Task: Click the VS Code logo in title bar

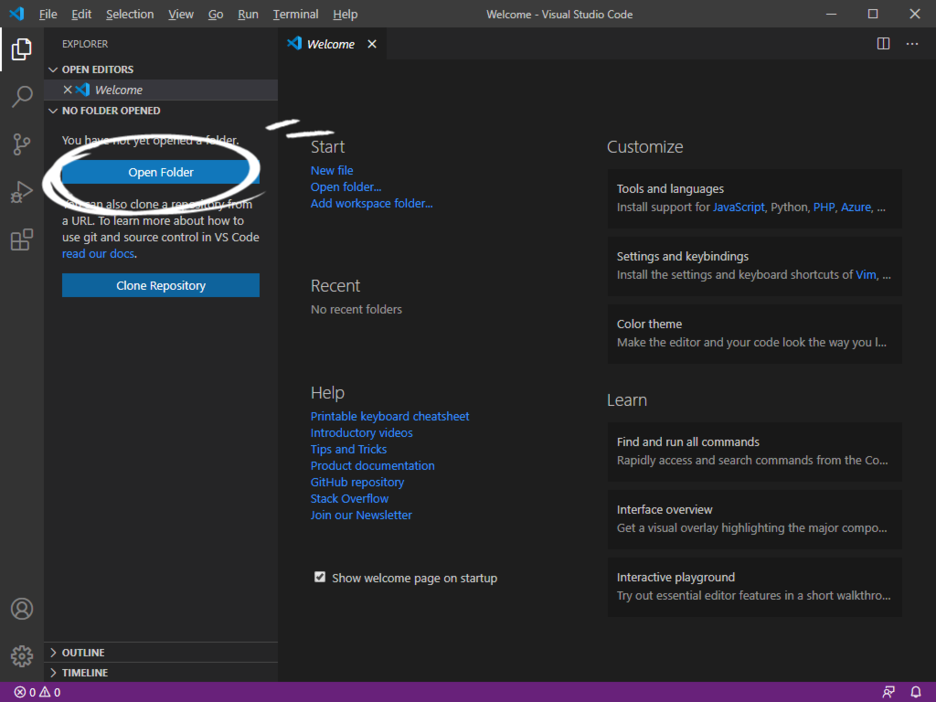Action: point(17,14)
